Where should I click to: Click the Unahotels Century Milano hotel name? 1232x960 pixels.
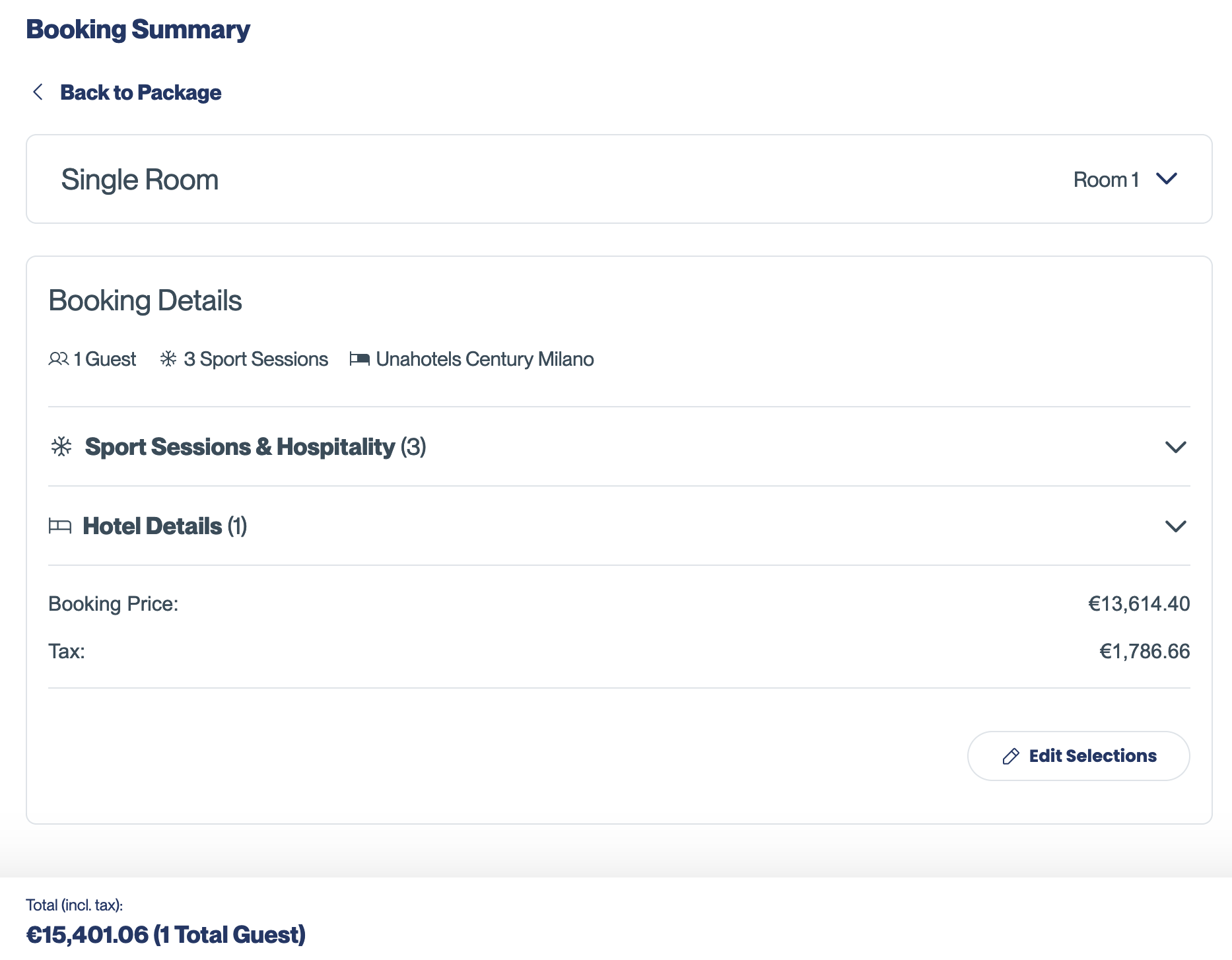point(485,359)
